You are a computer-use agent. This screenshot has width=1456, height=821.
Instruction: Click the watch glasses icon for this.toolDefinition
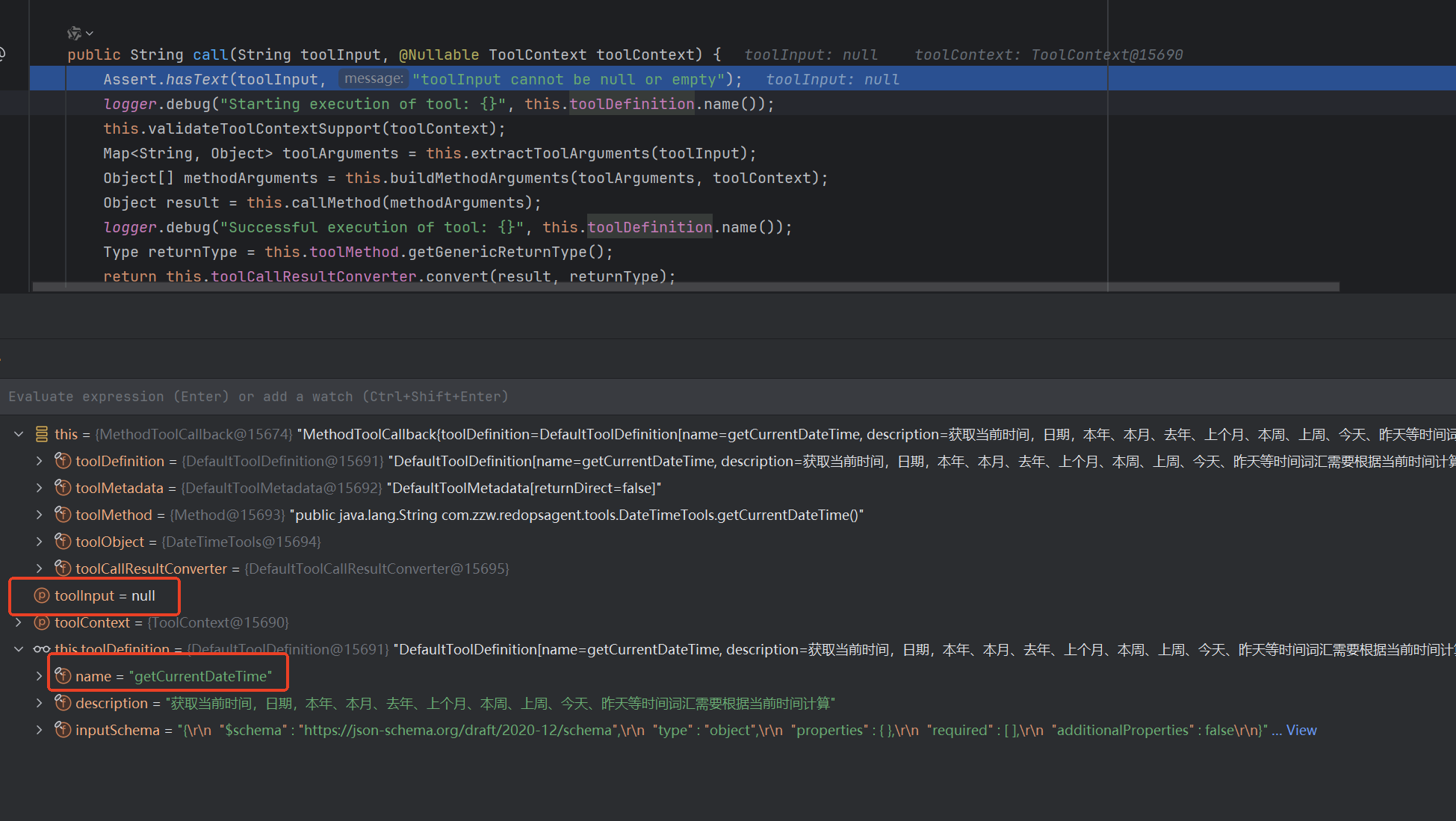(x=42, y=649)
